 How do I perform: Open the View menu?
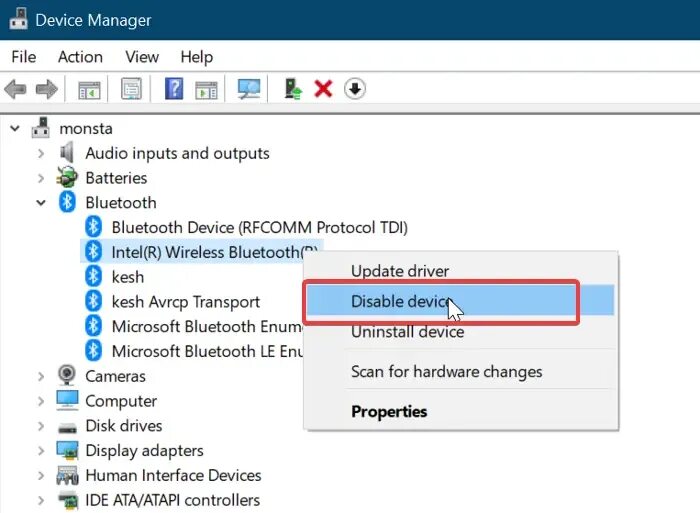(142, 57)
